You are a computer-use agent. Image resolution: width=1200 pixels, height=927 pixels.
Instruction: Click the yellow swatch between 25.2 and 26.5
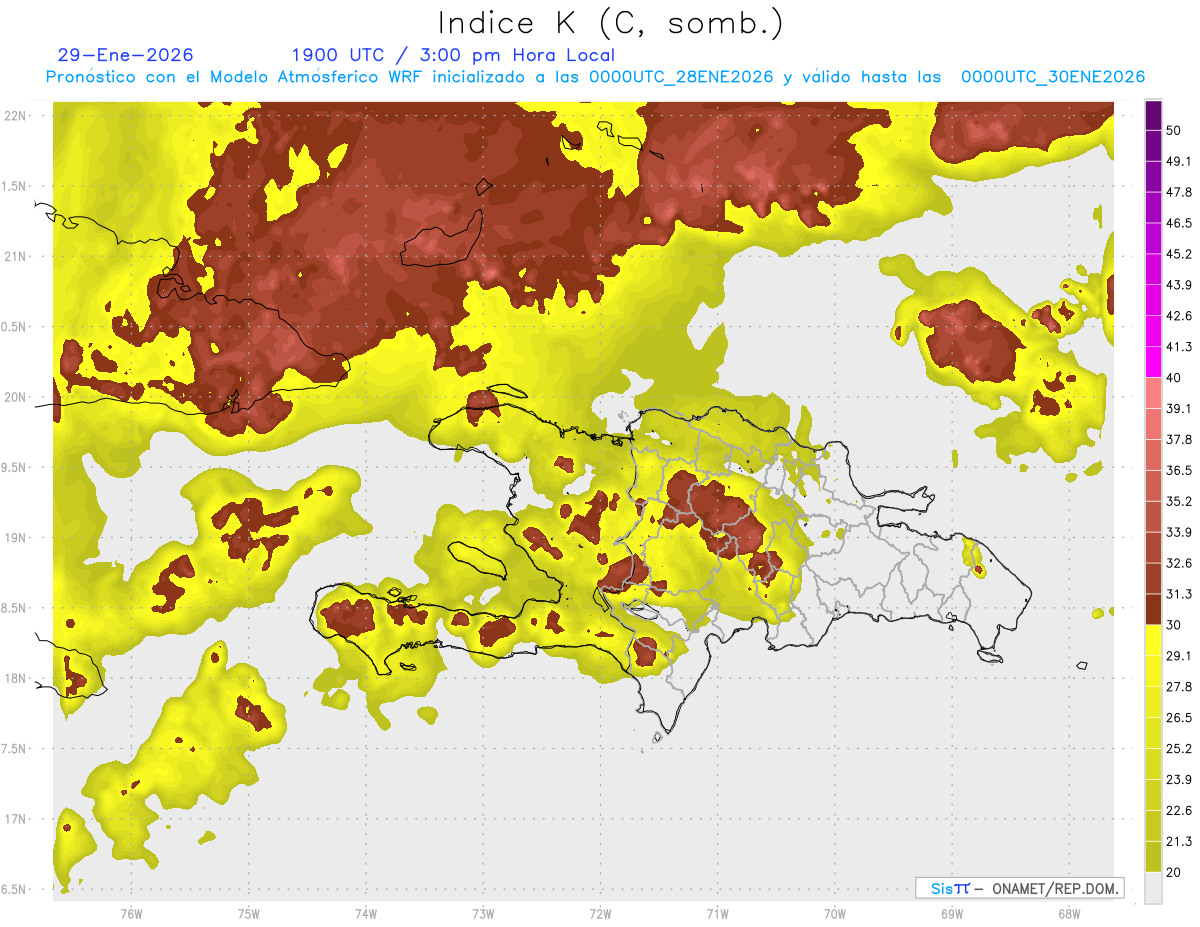pos(1153,733)
